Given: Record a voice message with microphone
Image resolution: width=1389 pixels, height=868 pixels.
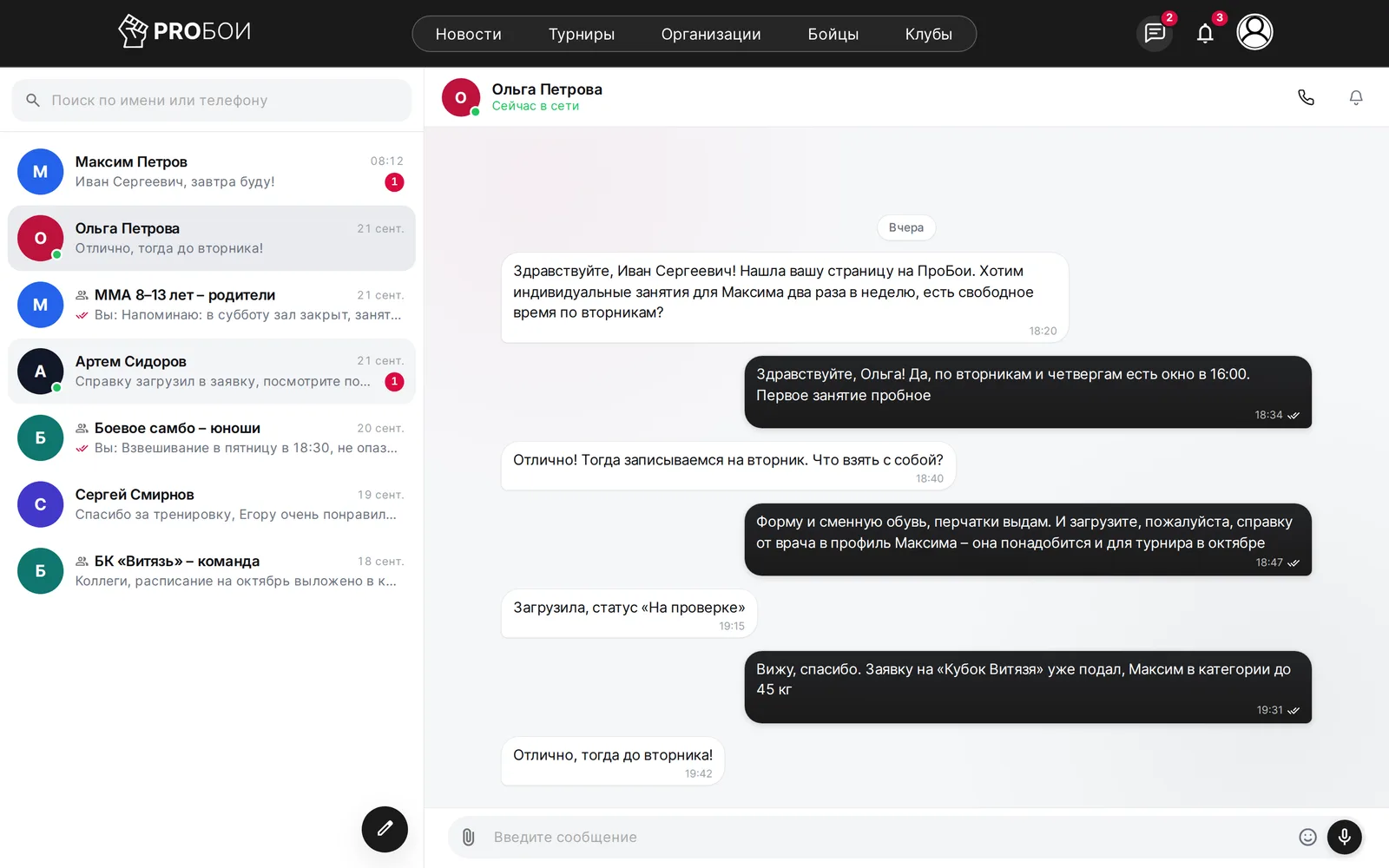Looking at the screenshot, I should click(x=1344, y=837).
